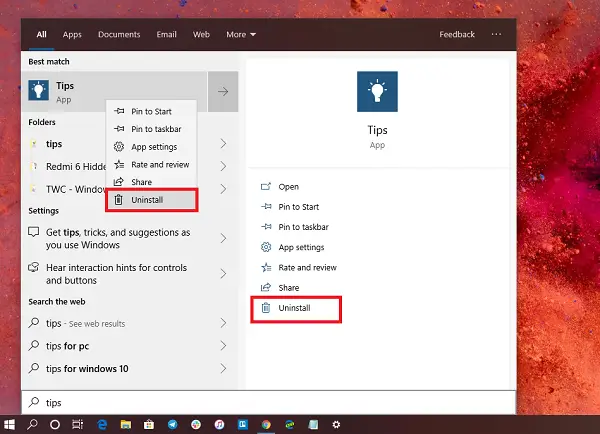Open File Explorer from the taskbar

click(x=126, y=424)
